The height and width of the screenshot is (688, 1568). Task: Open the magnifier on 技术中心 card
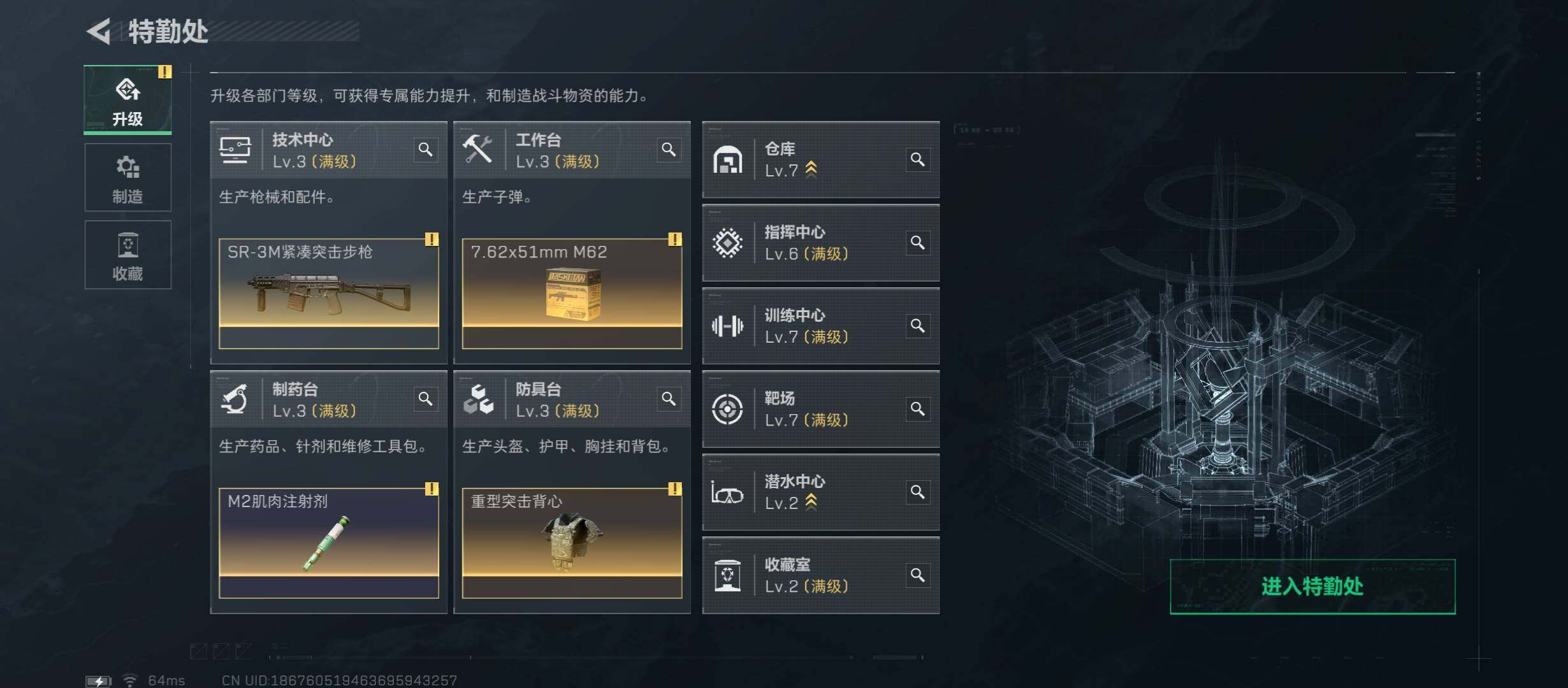tap(426, 150)
